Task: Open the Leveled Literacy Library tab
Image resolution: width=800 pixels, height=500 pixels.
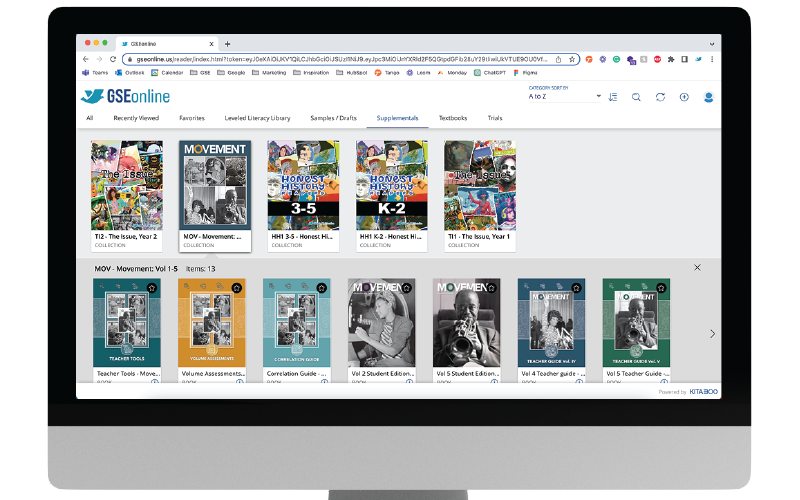Action: tap(258, 118)
